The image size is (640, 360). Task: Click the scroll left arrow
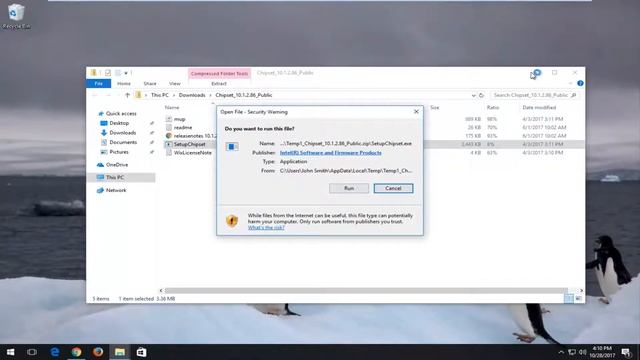[161, 291]
